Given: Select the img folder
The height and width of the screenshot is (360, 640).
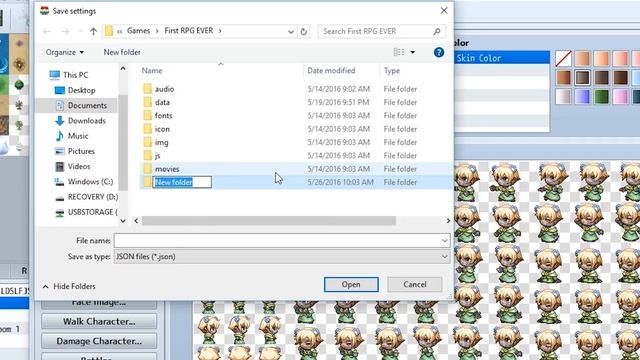Looking at the screenshot, I should pos(161,142).
